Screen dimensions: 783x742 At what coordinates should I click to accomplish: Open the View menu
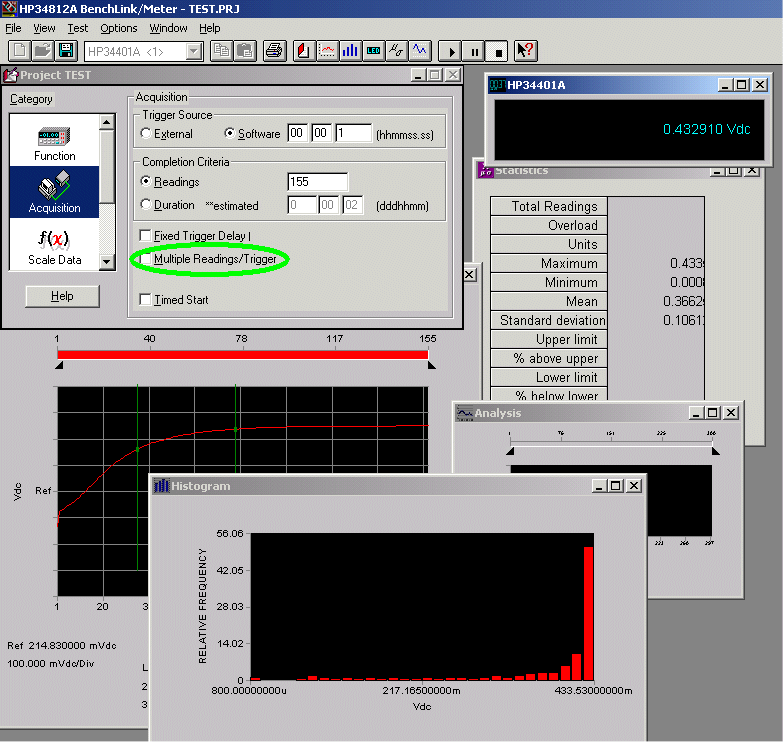(x=44, y=28)
